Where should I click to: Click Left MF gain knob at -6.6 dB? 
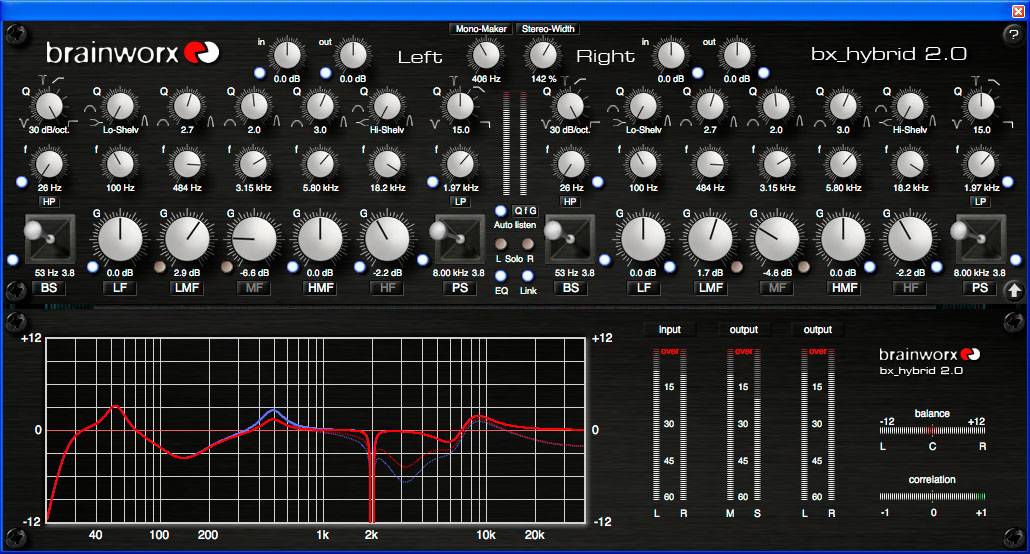(254, 239)
